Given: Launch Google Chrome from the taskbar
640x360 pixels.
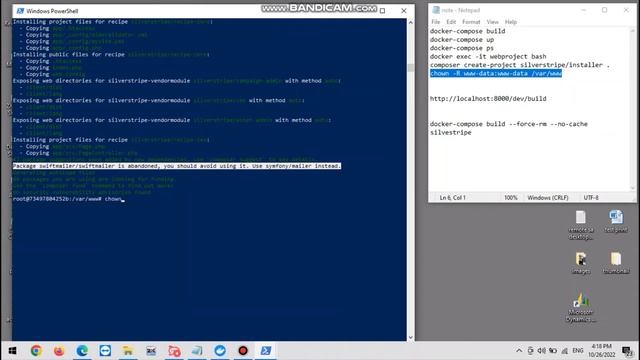Looking at the screenshot, I should [36, 351].
